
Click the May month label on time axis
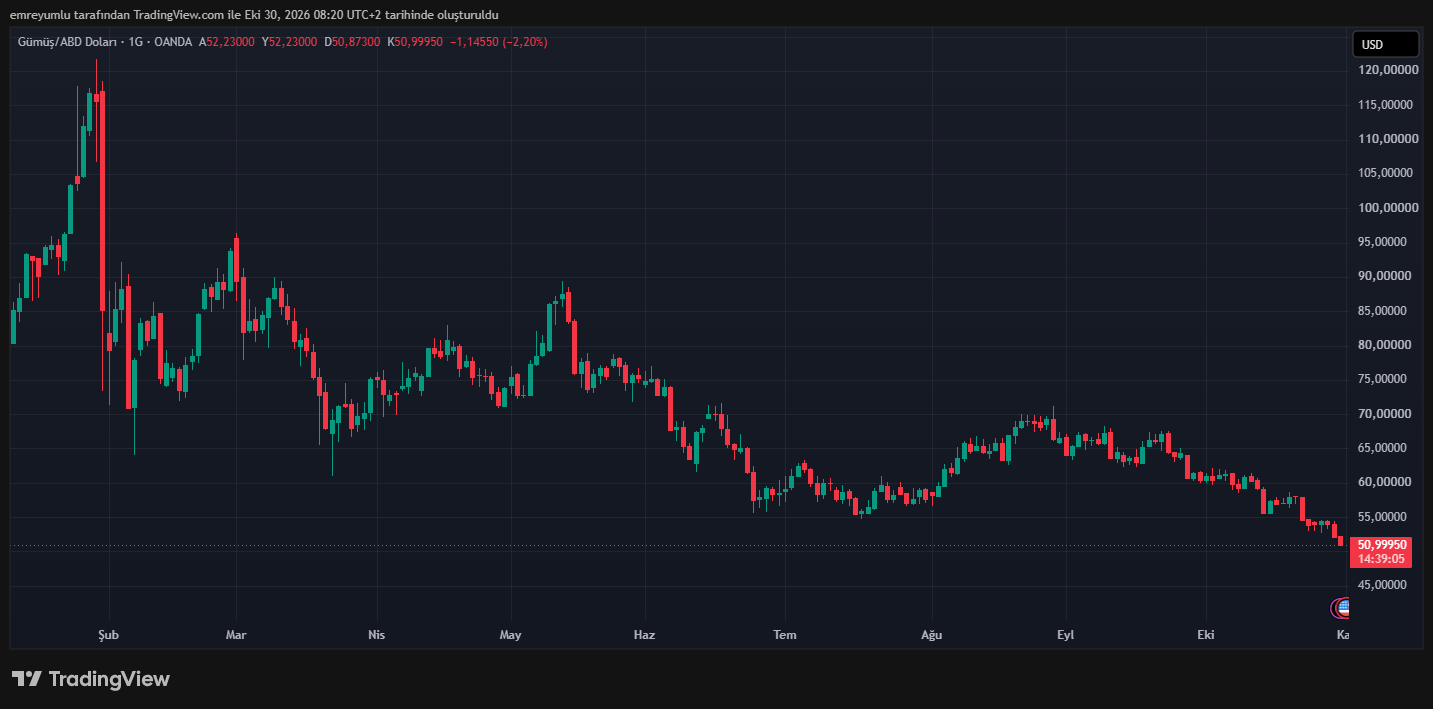511,635
